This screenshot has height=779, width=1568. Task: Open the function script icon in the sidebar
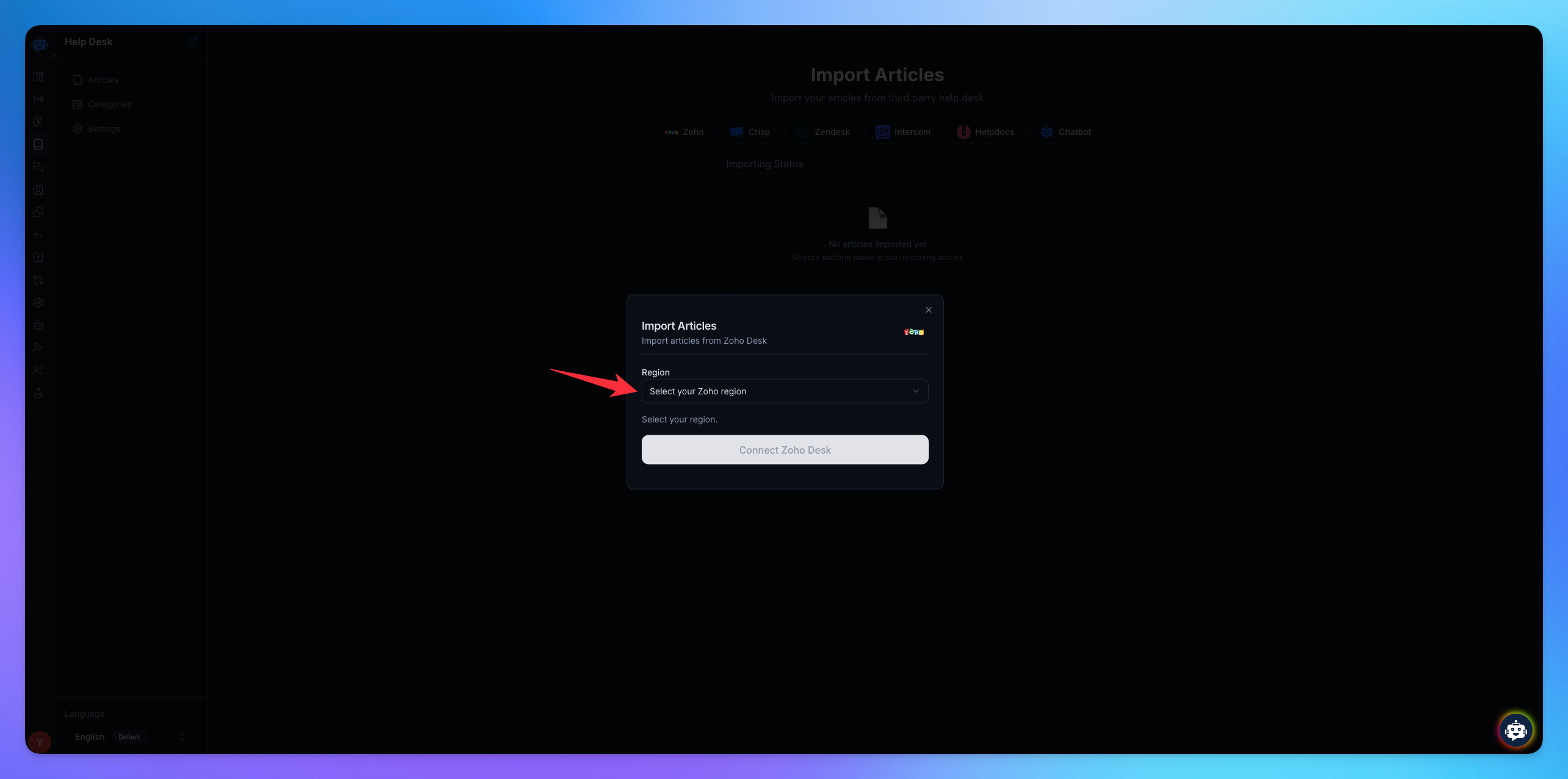[38, 258]
